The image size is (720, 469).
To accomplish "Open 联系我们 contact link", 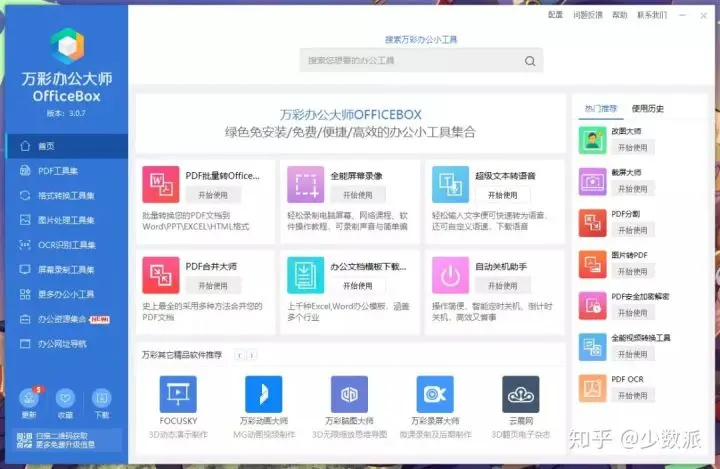I will (652, 15).
